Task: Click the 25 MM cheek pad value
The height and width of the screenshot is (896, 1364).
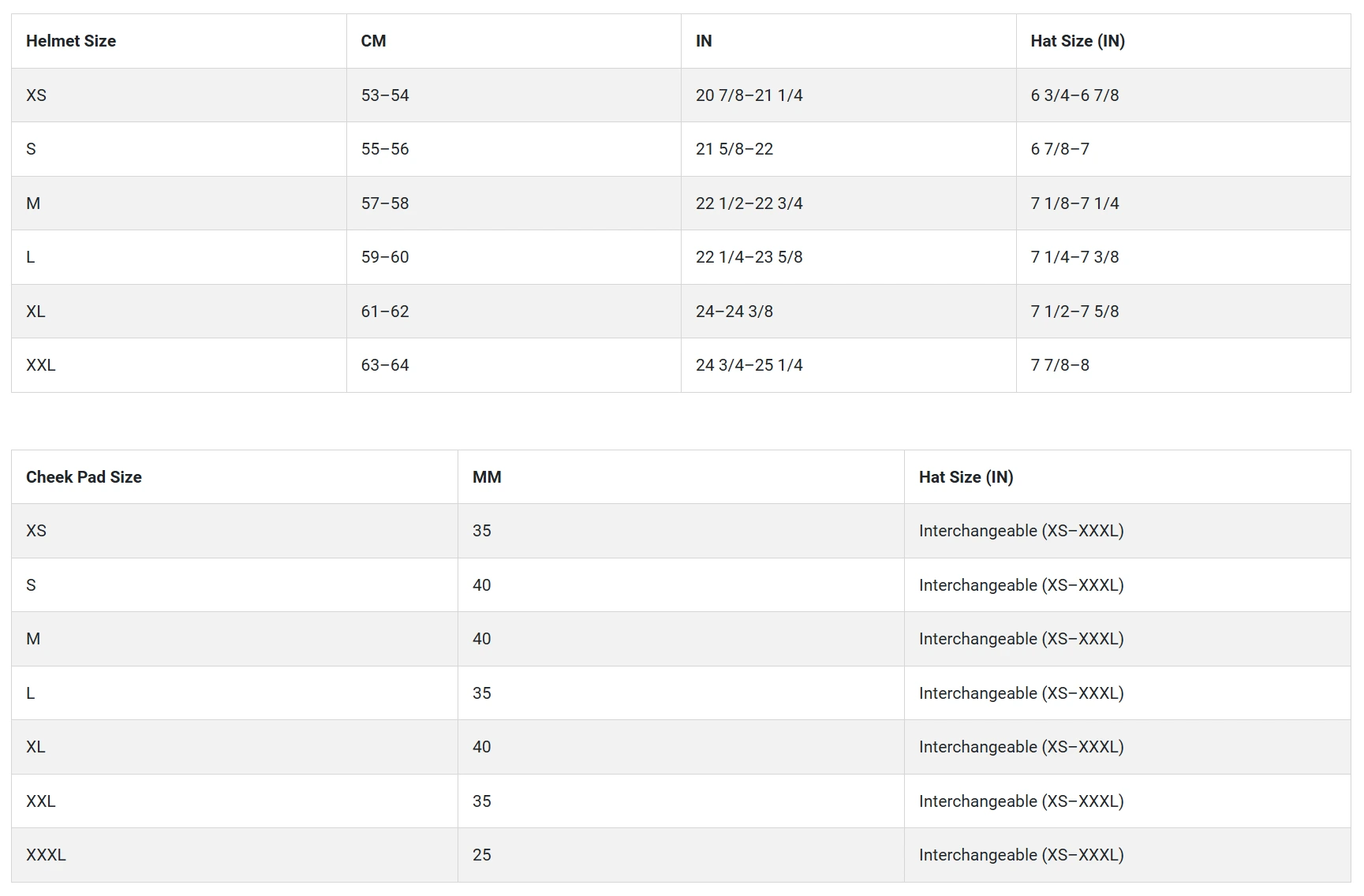Action: [x=481, y=855]
